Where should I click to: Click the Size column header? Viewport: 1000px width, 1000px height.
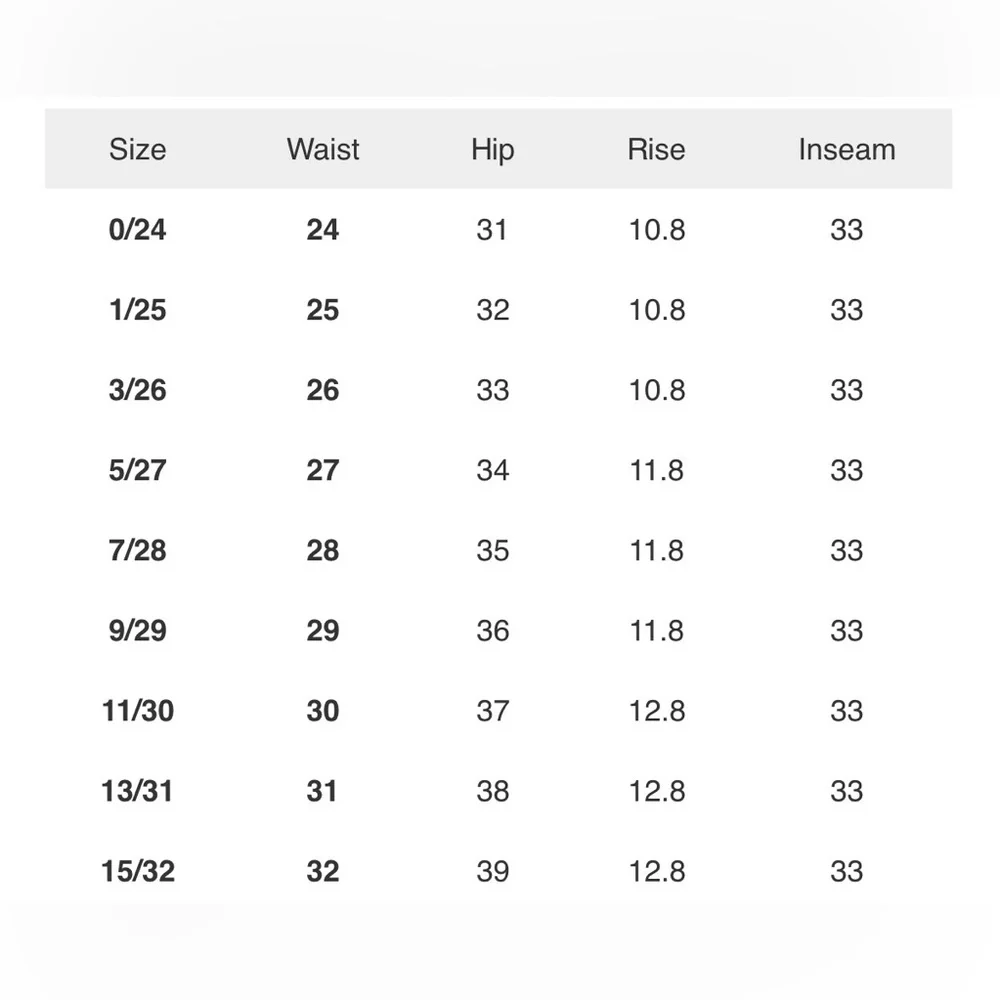137,149
